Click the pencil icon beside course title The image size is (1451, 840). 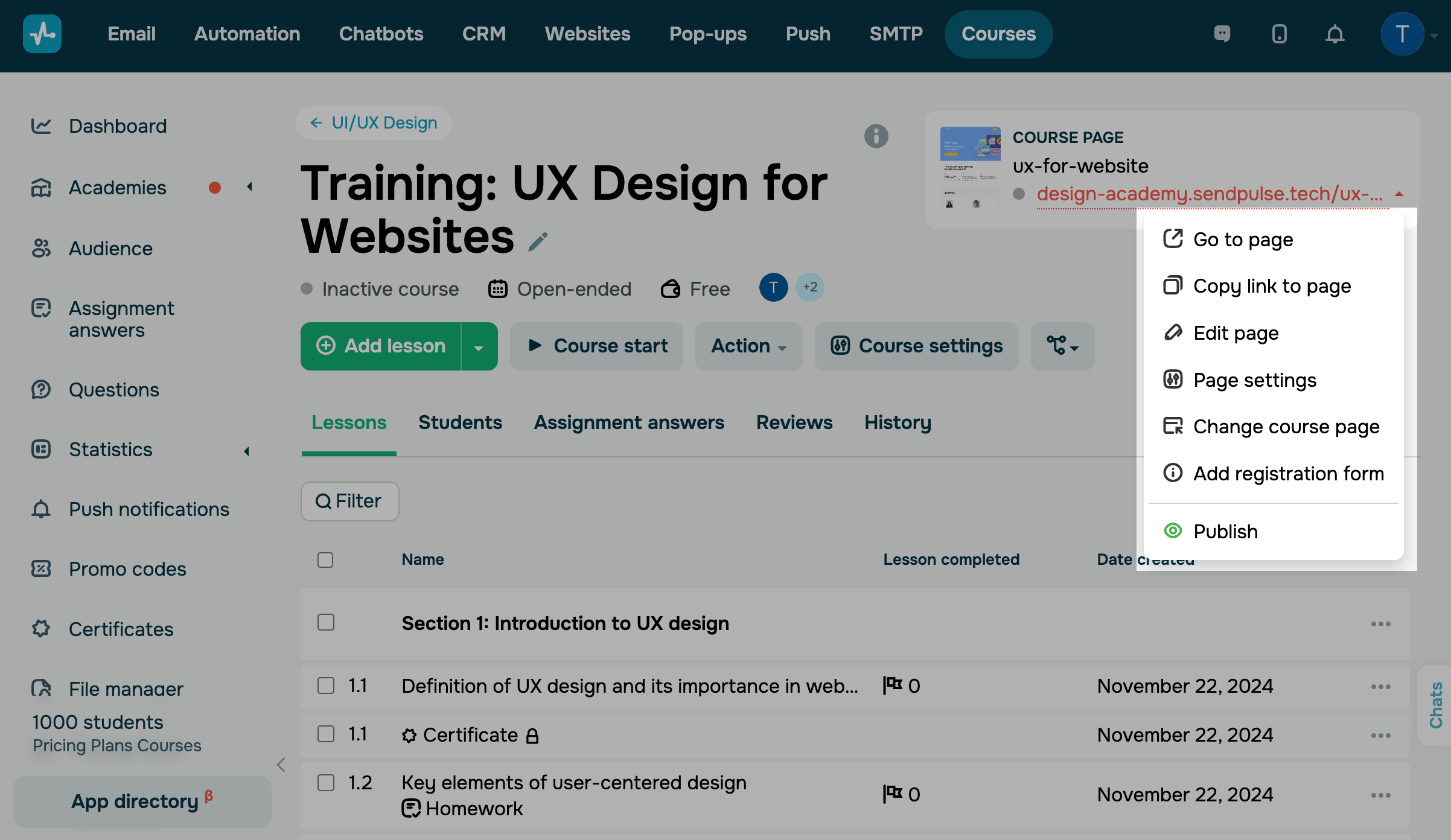[x=538, y=241]
